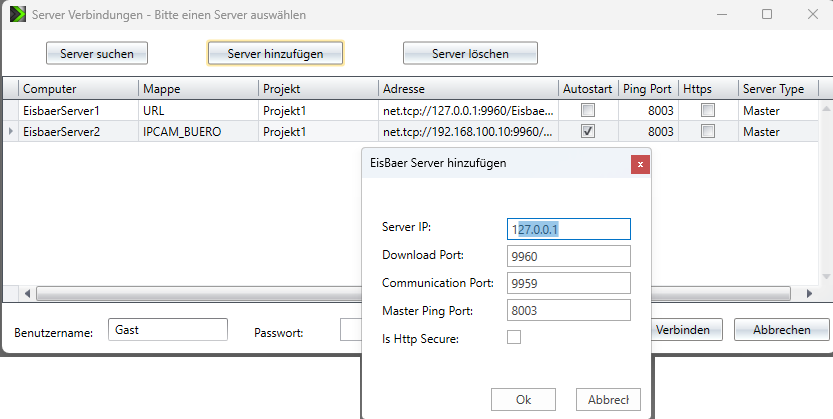Sort by the Mappe column header
The width and height of the screenshot is (833, 419).
(x=199, y=89)
